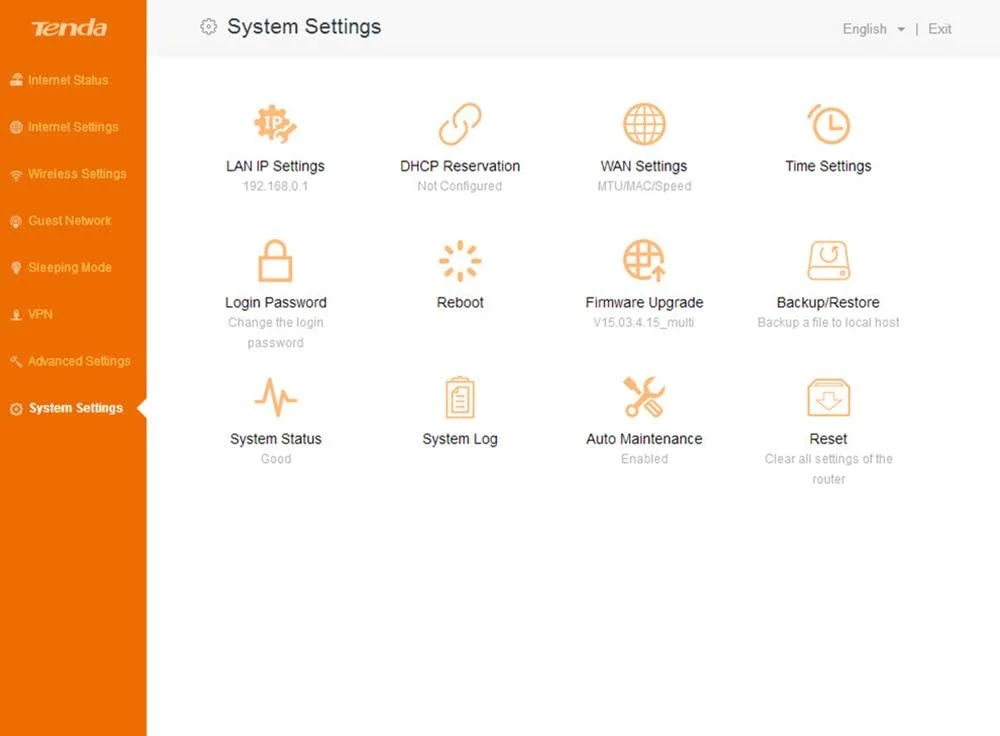Click the Reset factory-defaults icon
1000x736 pixels.
[828, 397]
